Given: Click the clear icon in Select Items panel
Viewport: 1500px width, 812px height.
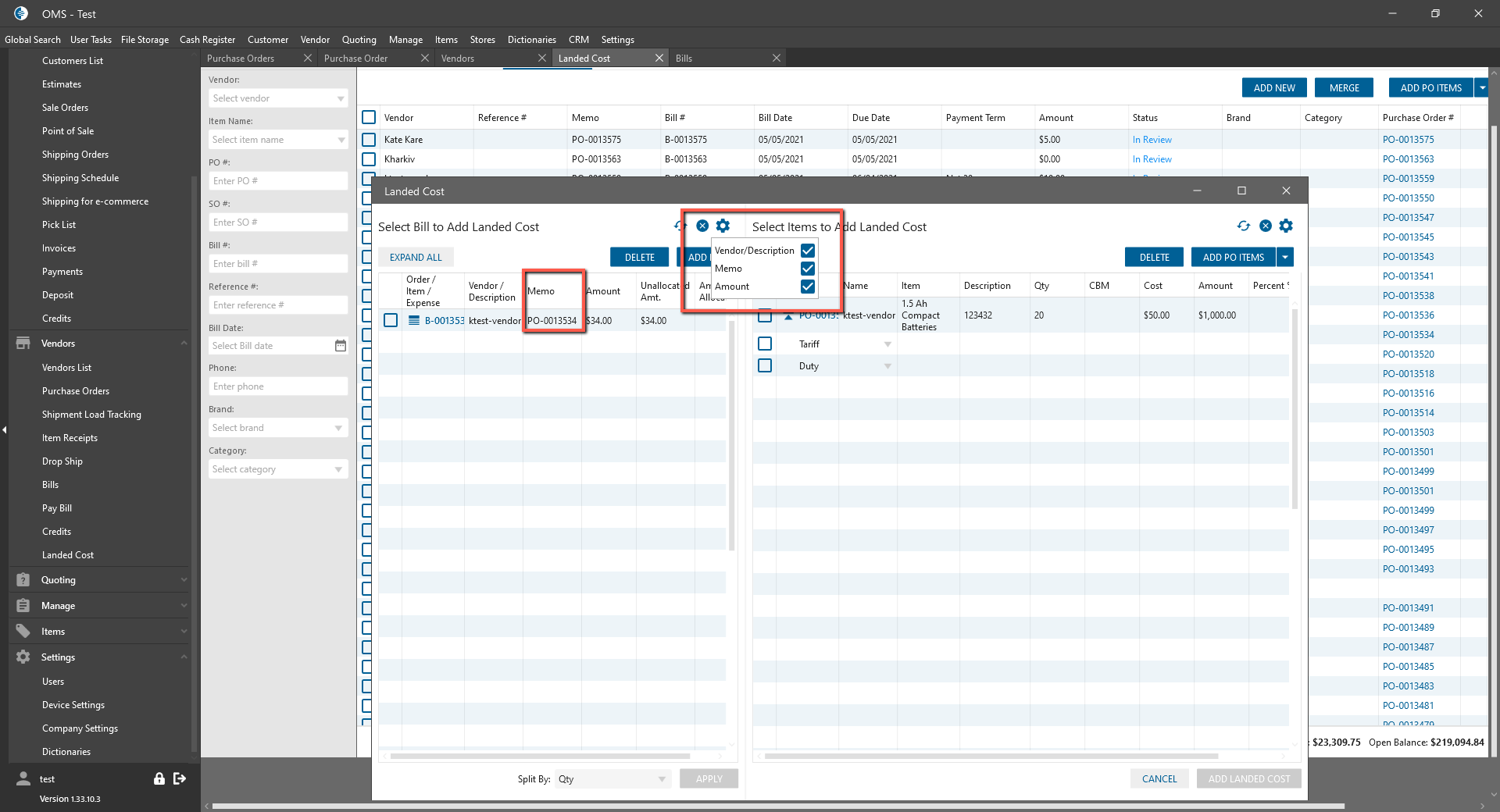Looking at the screenshot, I should [1265, 226].
